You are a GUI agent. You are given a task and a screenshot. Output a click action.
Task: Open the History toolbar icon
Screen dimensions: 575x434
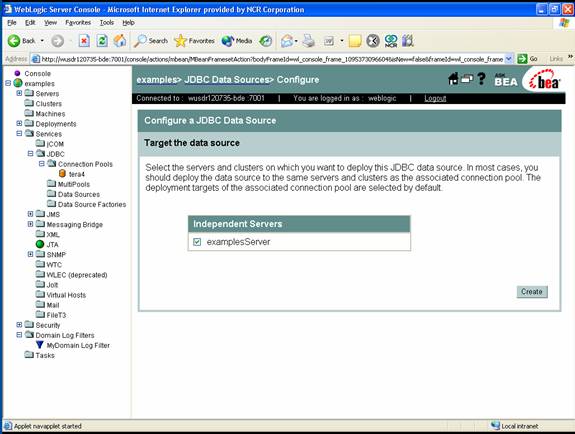(265, 41)
